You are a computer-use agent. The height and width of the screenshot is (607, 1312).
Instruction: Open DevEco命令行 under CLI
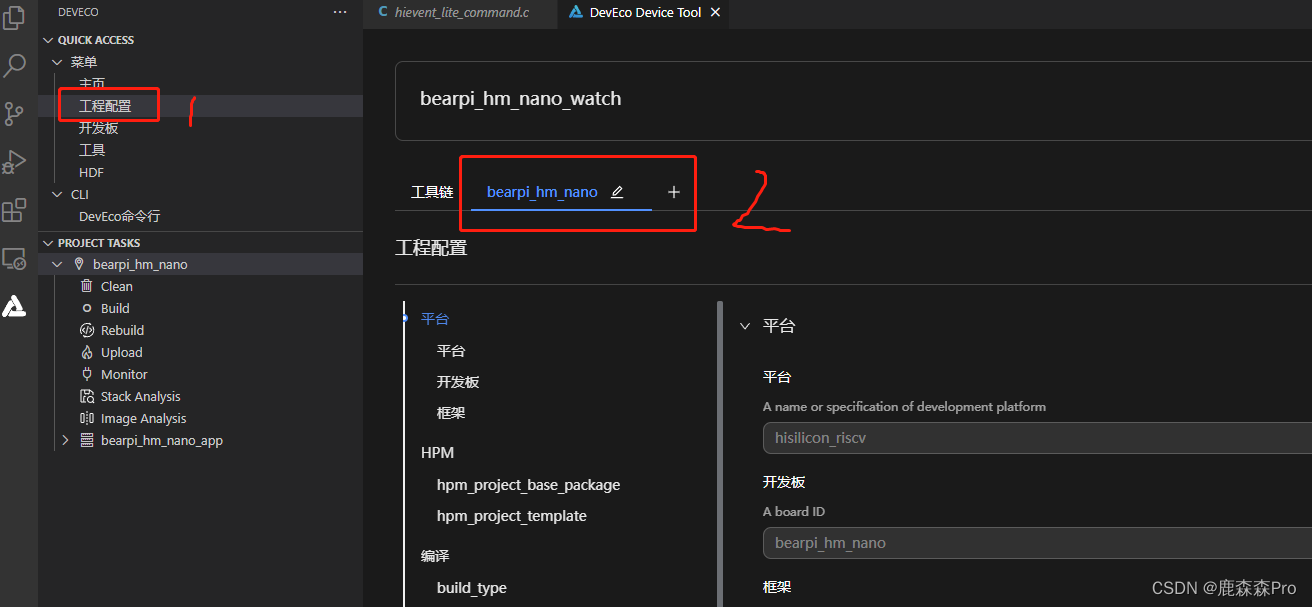tap(119, 216)
